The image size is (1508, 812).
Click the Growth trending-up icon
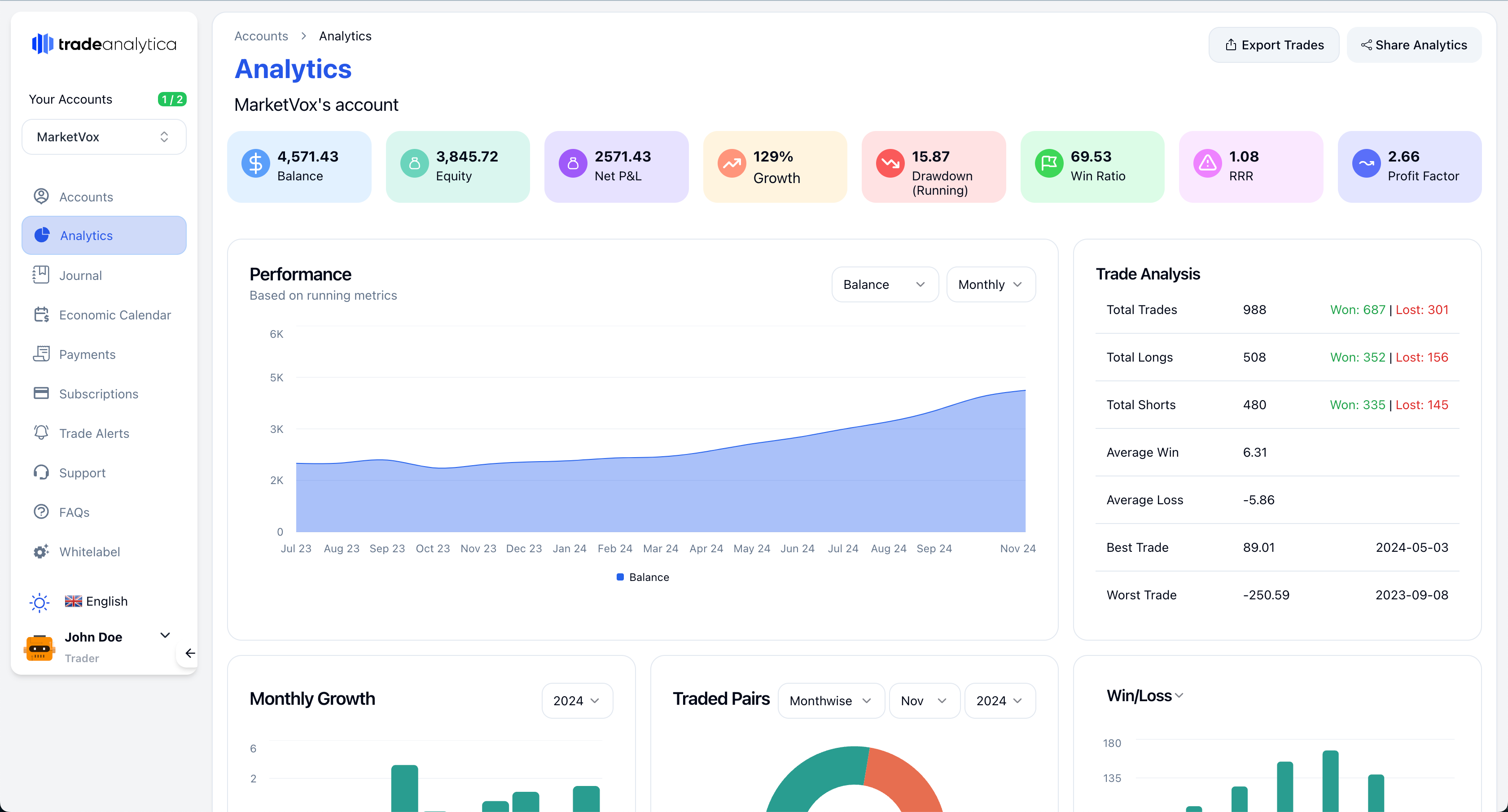[732, 163]
